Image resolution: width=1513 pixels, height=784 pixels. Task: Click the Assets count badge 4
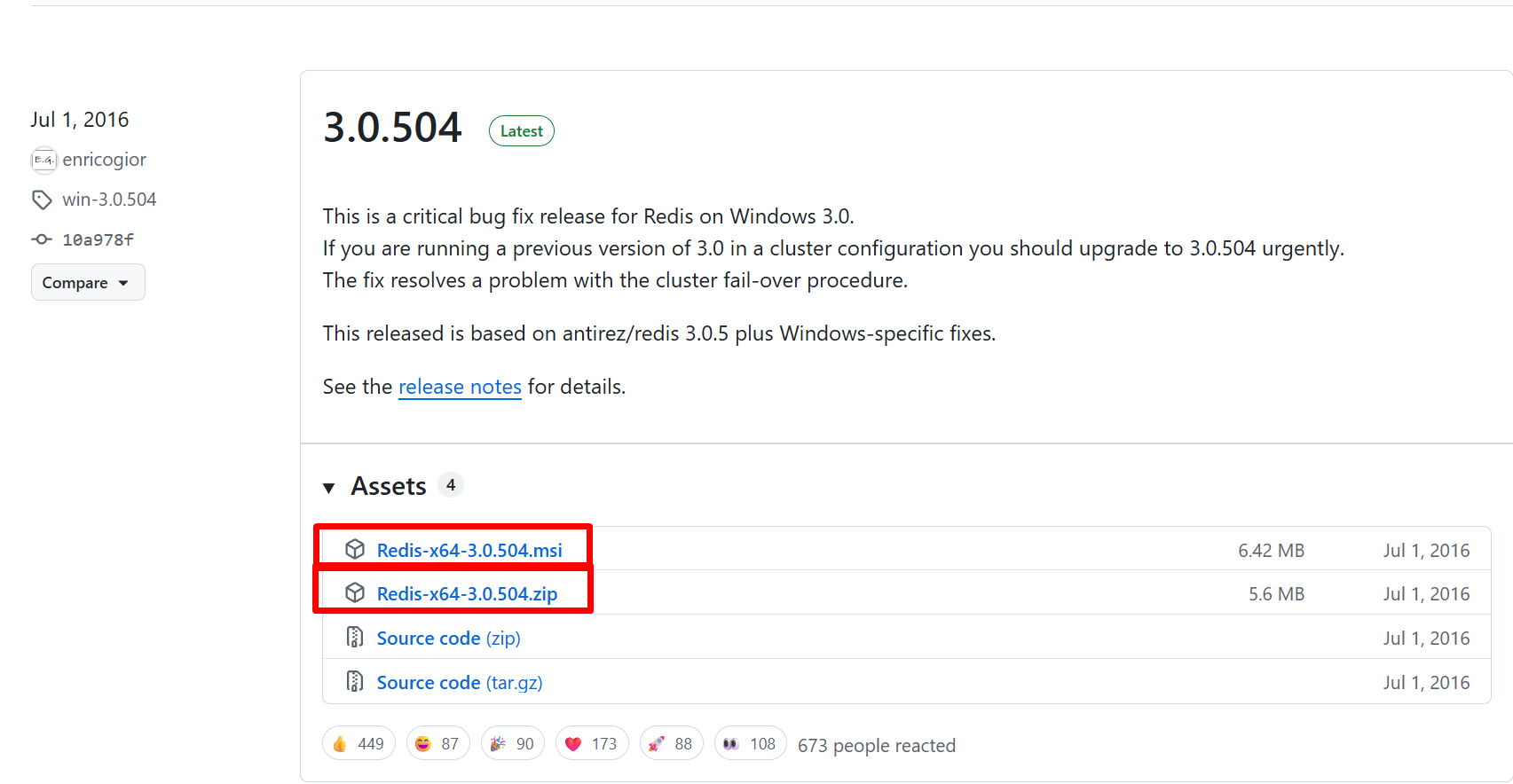[x=451, y=485]
